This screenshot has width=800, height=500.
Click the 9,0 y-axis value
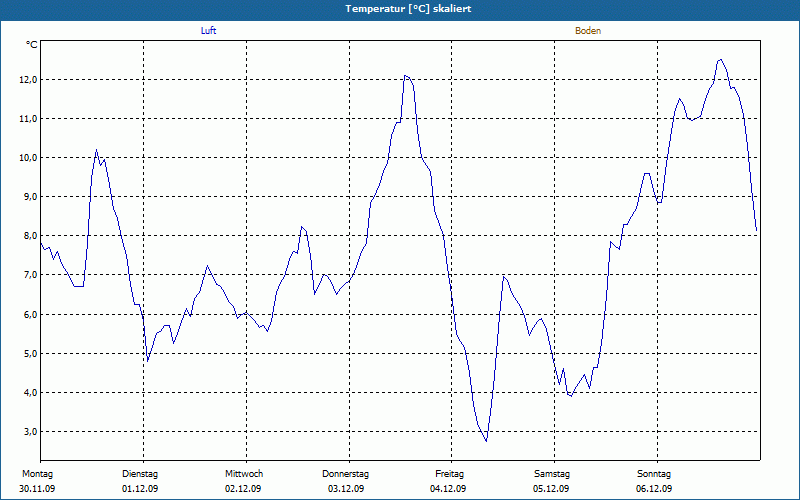(x=30, y=196)
